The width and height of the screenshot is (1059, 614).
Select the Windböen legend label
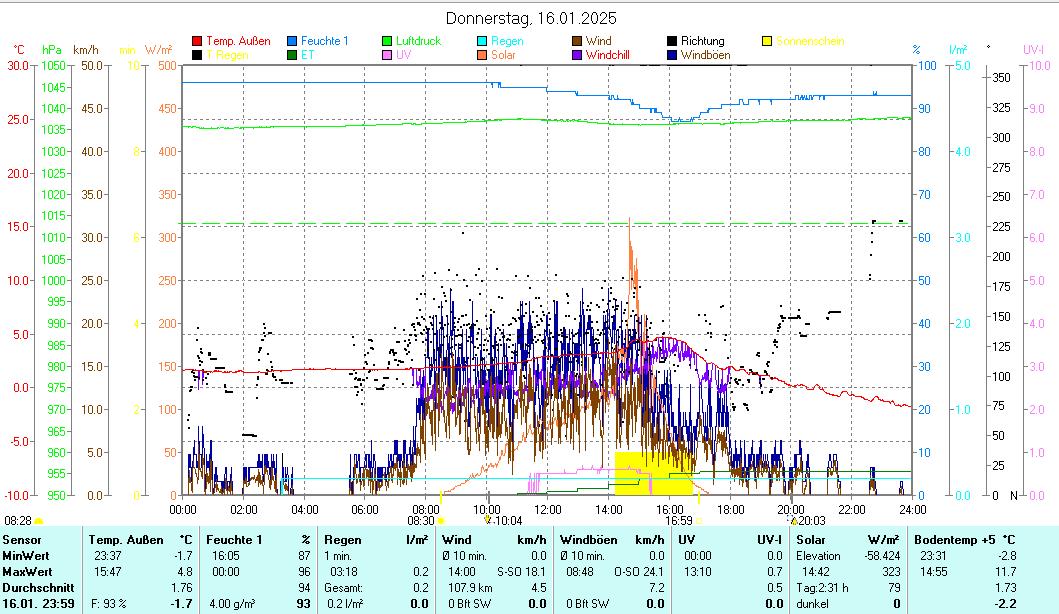(x=705, y=55)
